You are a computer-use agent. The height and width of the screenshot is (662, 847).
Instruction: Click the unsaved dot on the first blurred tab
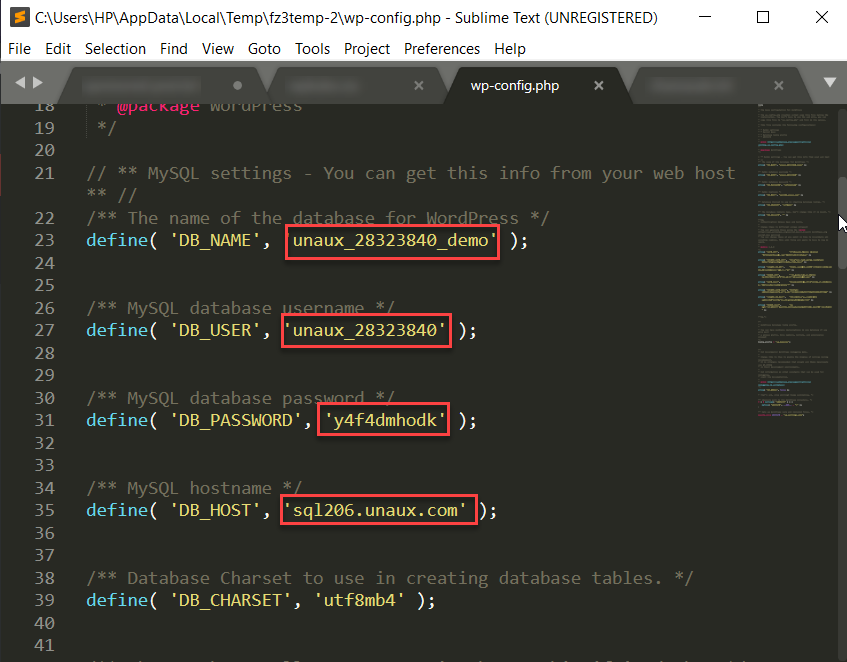(237, 85)
